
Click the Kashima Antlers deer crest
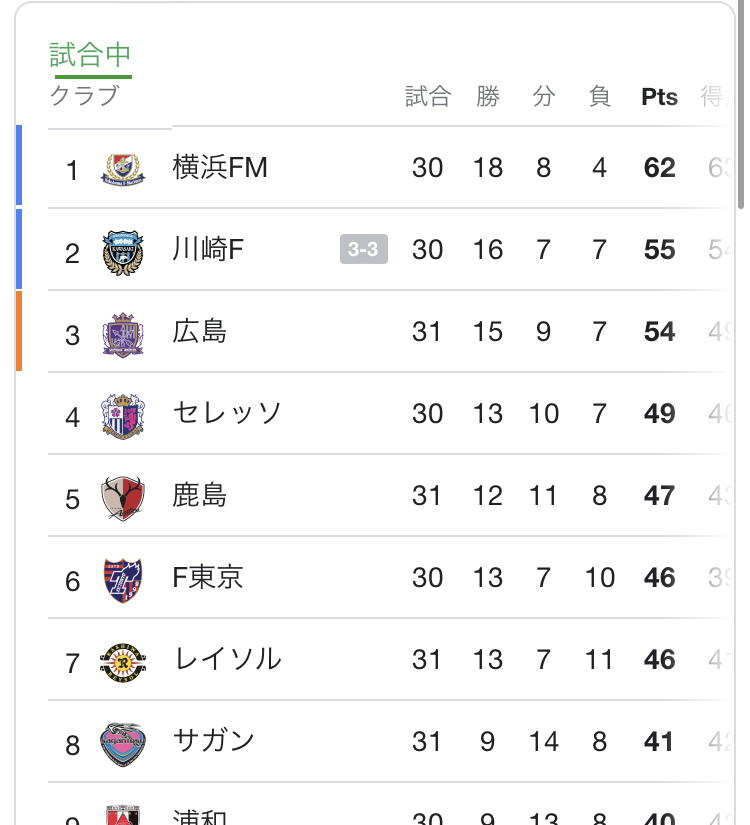pos(123,498)
